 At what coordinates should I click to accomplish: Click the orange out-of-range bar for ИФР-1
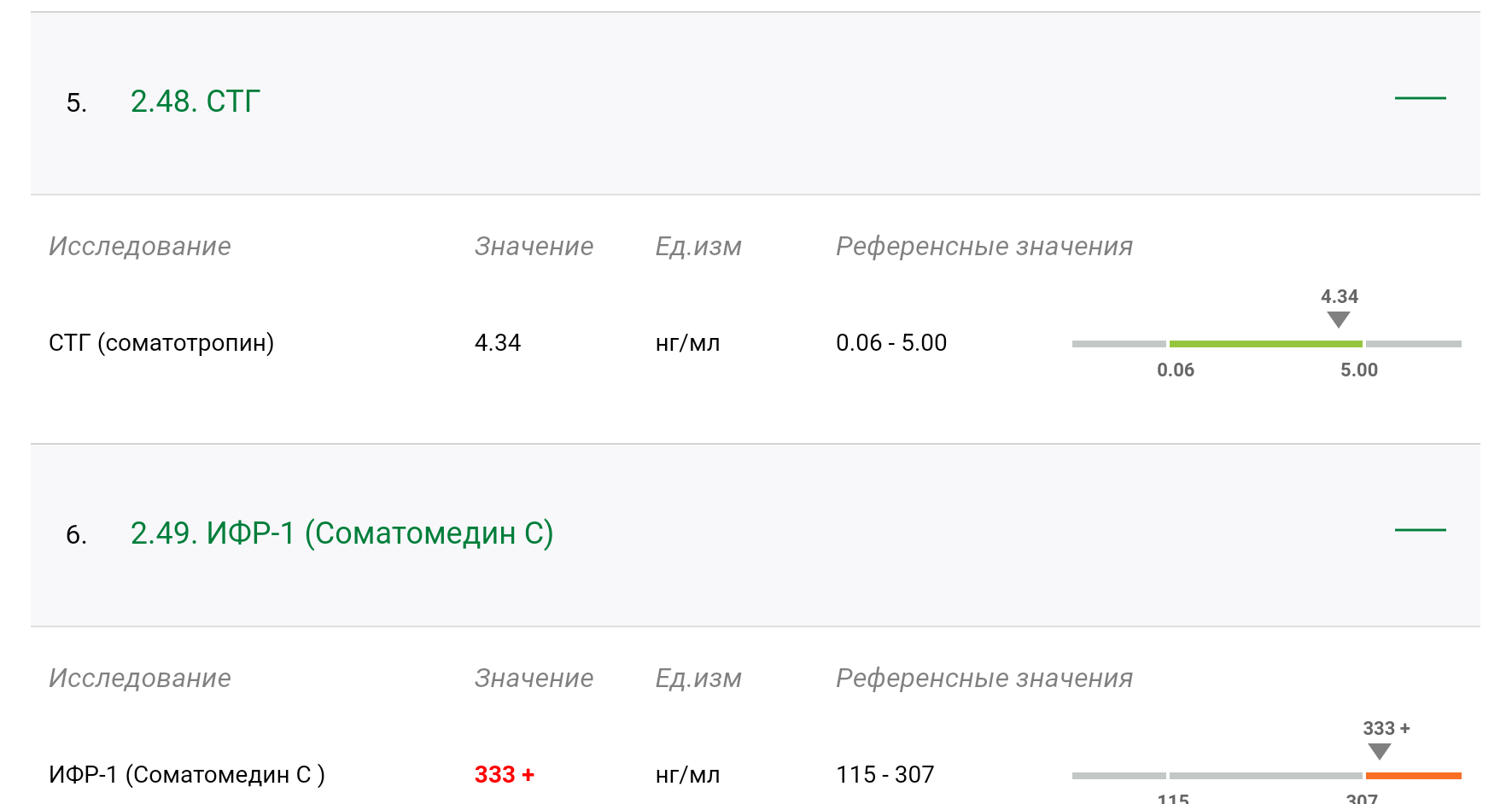pos(1413,775)
